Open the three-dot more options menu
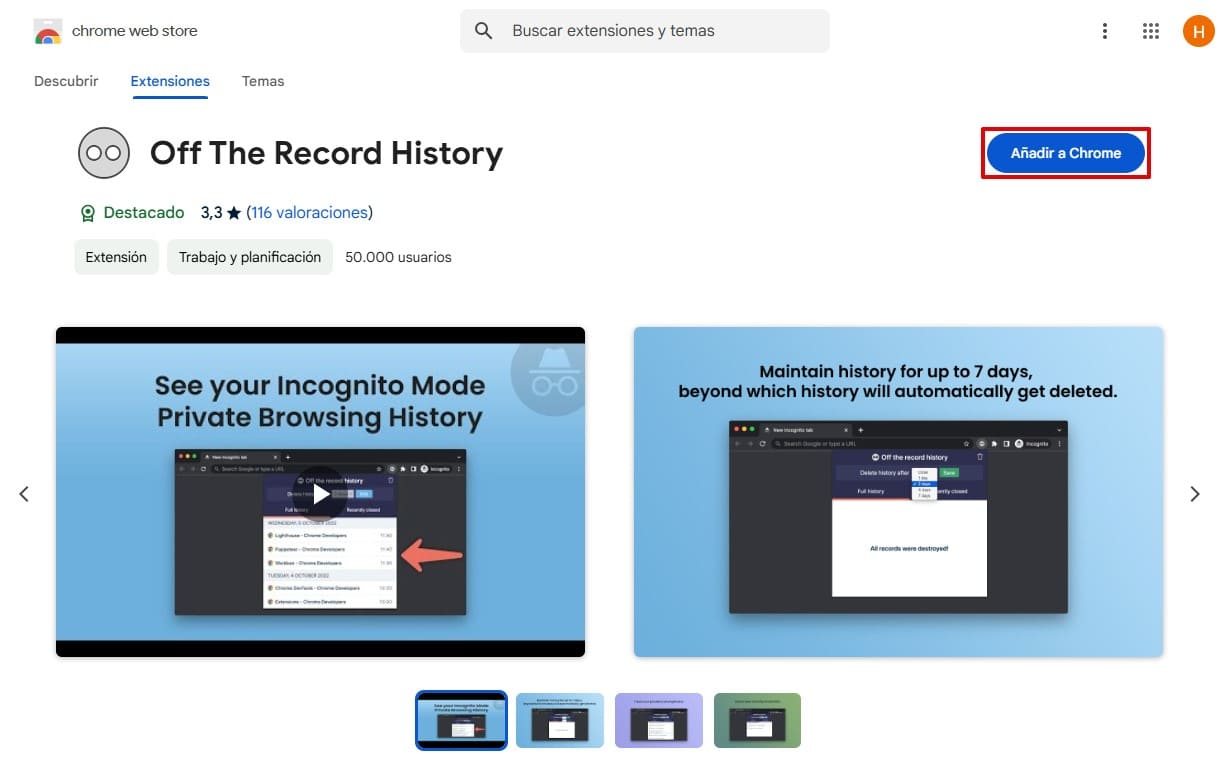 pos(1105,31)
